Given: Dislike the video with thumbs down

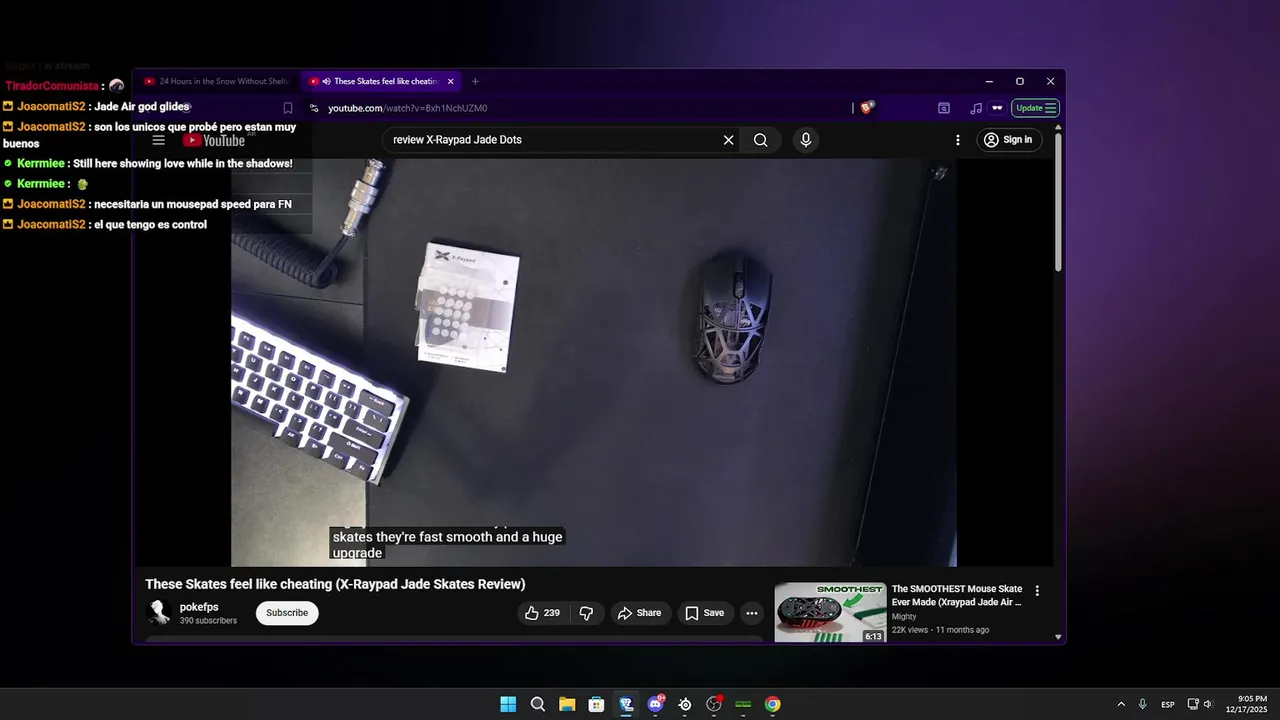Looking at the screenshot, I should pos(587,613).
